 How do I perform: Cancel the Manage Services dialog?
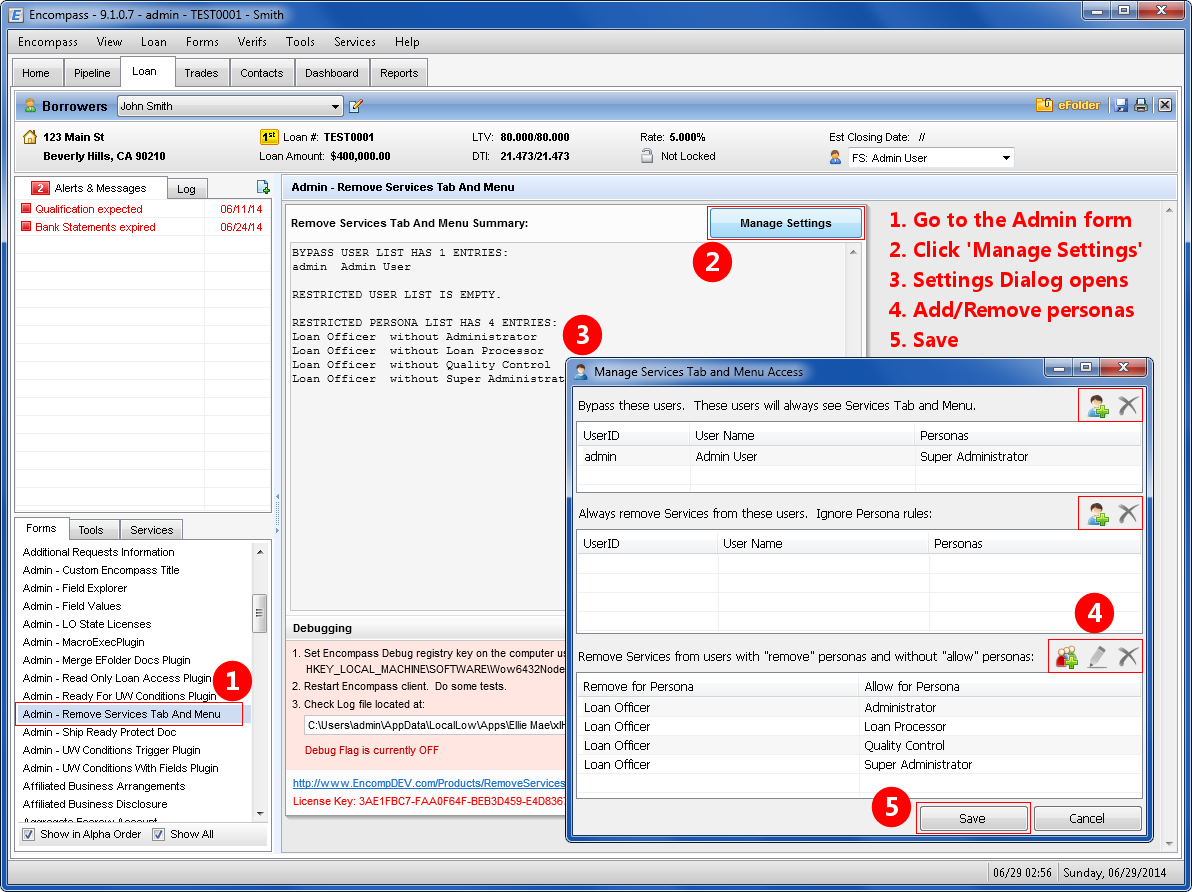click(x=1087, y=818)
